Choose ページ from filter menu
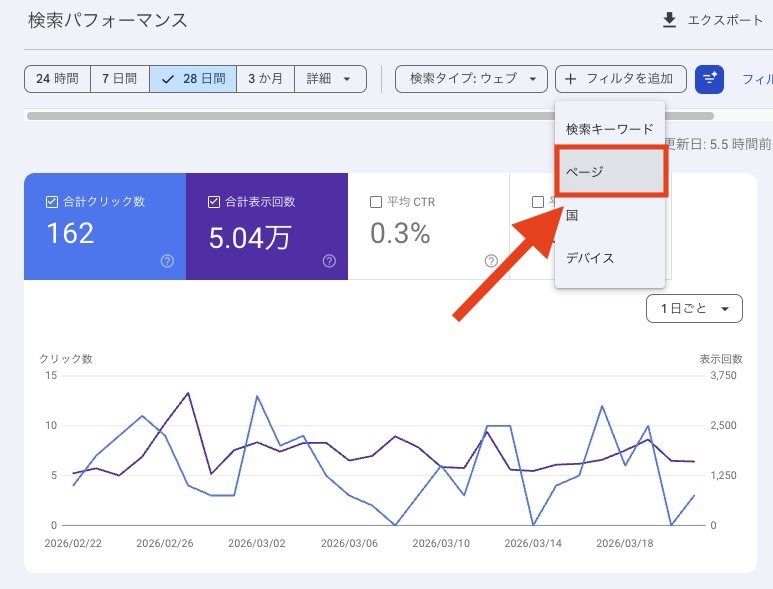The height and width of the screenshot is (589, 773). tap(610, 172)
